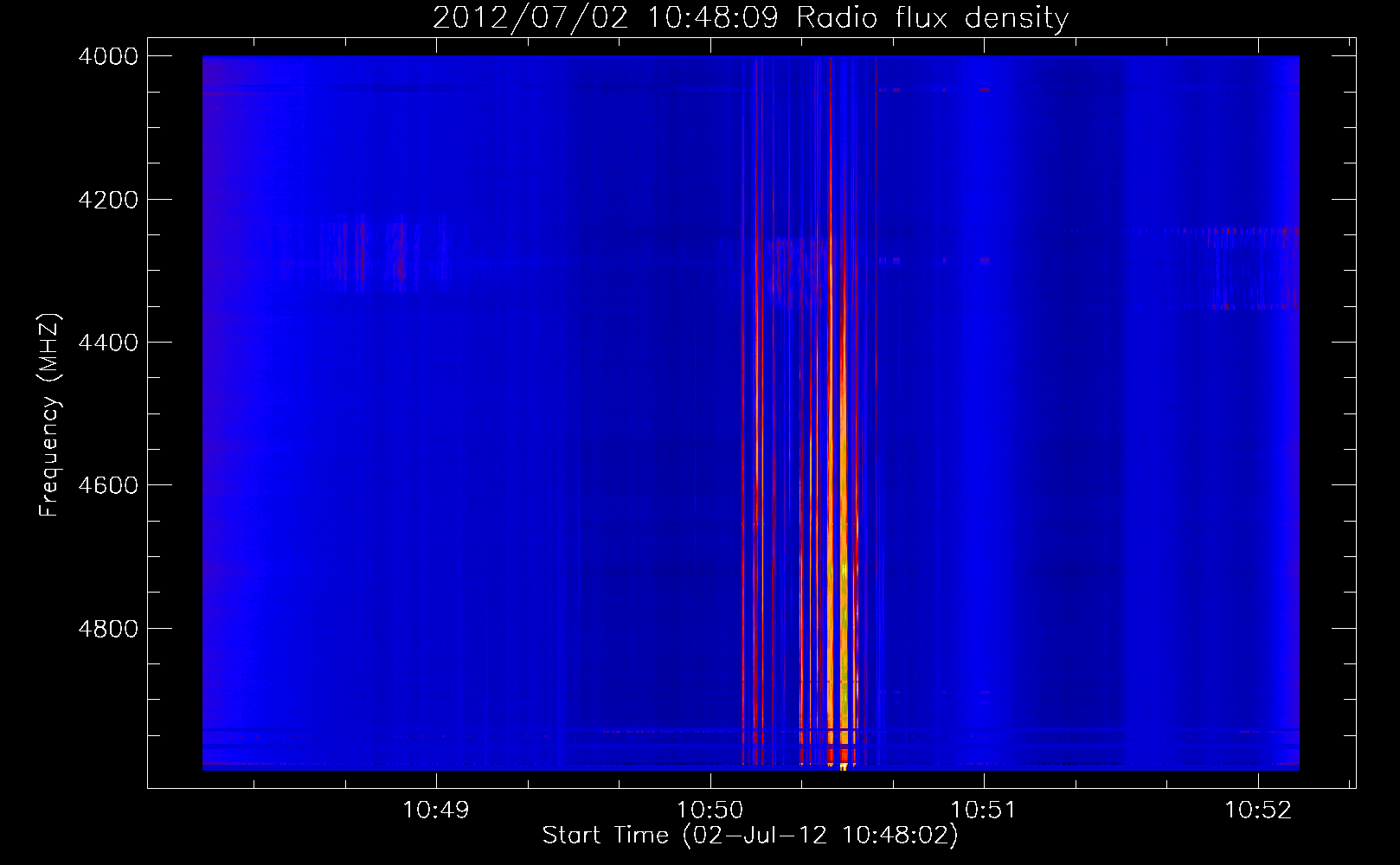Select the 4200 frequency axis label

coord(108,200)
